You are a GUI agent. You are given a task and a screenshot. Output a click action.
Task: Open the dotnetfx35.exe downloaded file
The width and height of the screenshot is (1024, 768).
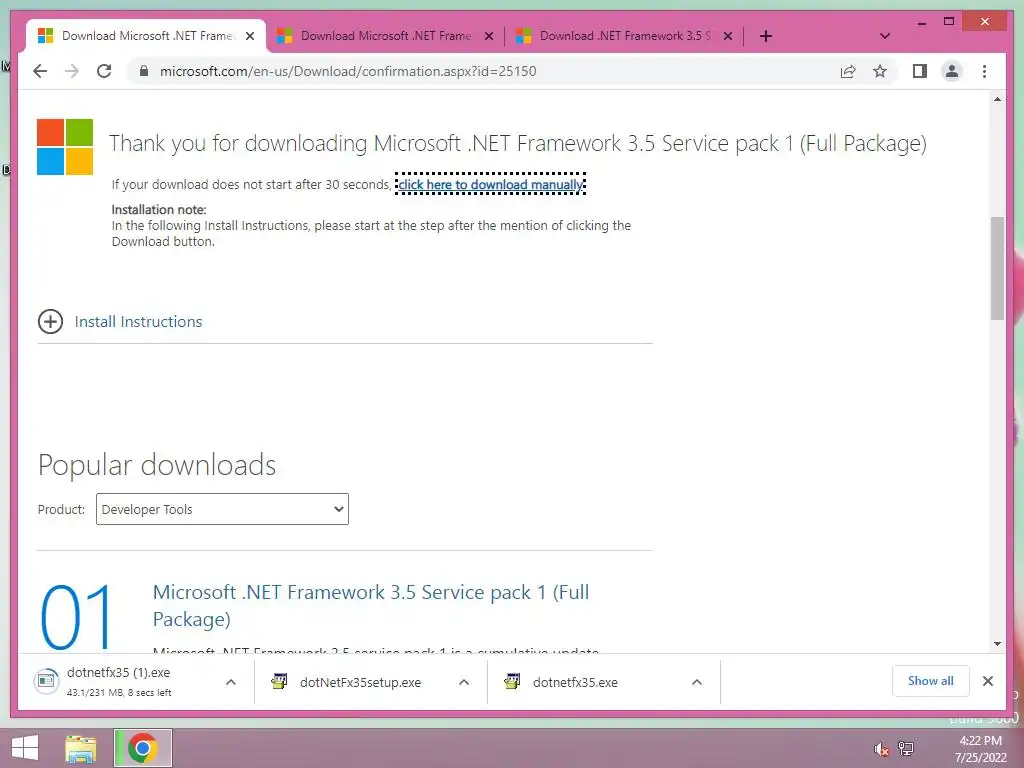tap(562, 682)
